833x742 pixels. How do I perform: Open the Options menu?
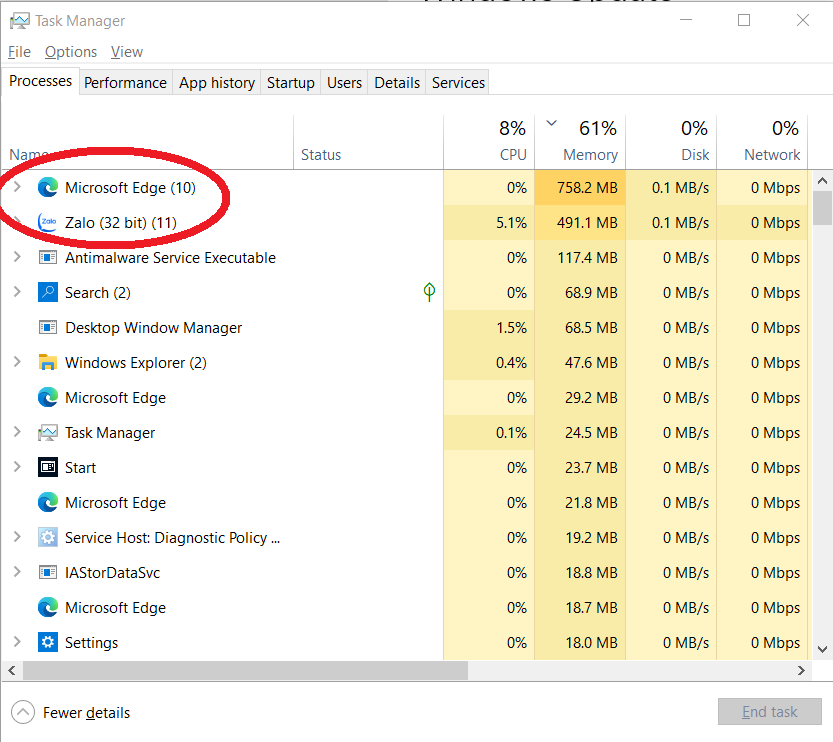click(x=71, y=52)
